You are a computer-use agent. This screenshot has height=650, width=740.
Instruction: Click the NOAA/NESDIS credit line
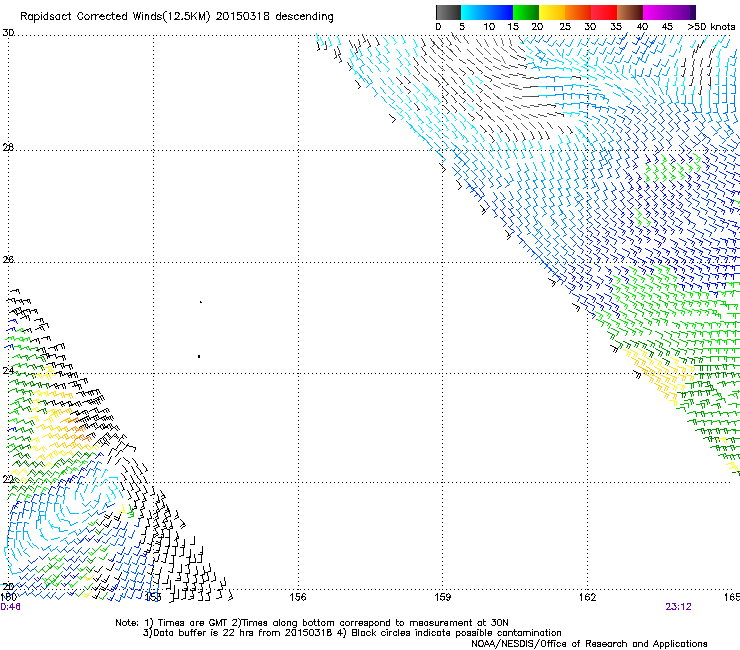tap(589, 644)
